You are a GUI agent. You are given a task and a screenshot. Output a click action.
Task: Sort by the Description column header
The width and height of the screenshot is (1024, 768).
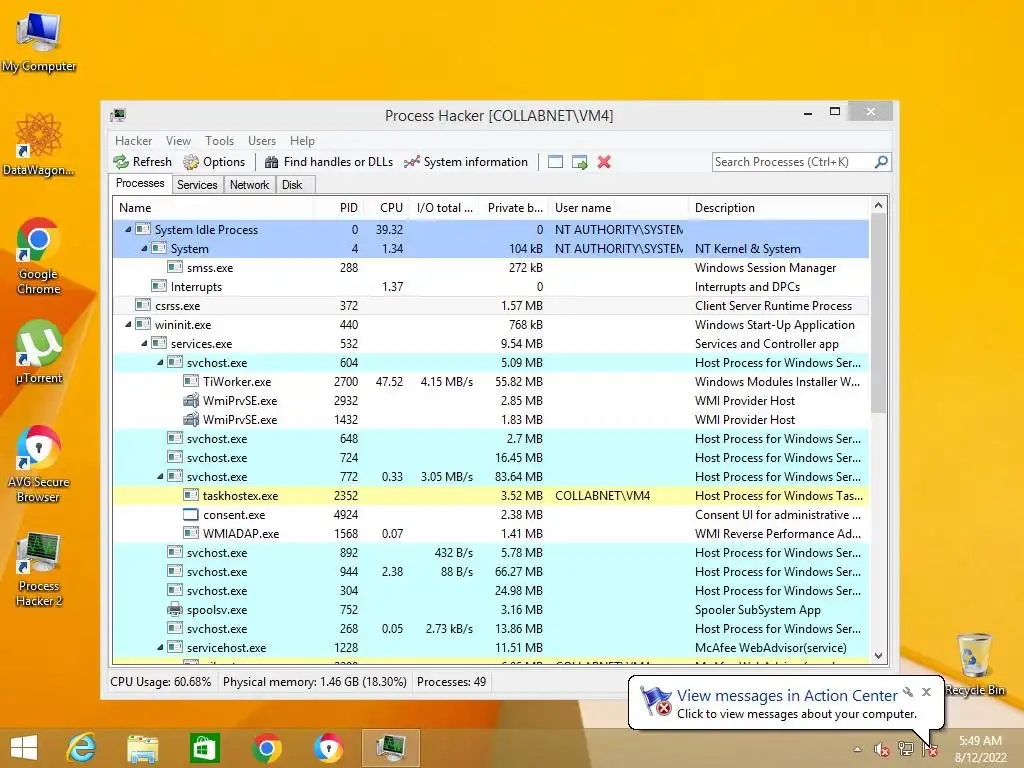coord(779,208)
